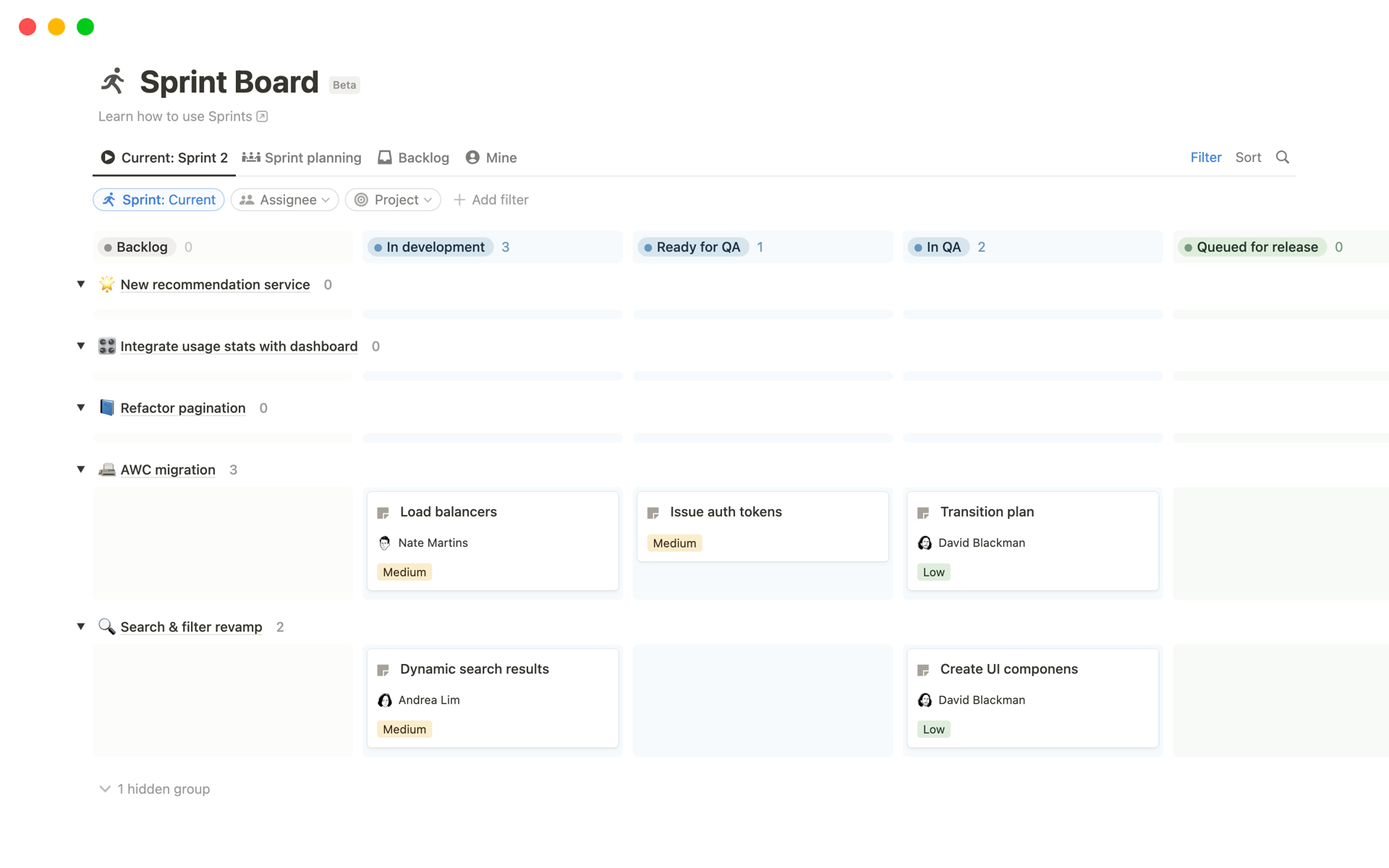Click the Add filter button
The height and width of the screenshot is (868, 1389).
pos(491,200)
